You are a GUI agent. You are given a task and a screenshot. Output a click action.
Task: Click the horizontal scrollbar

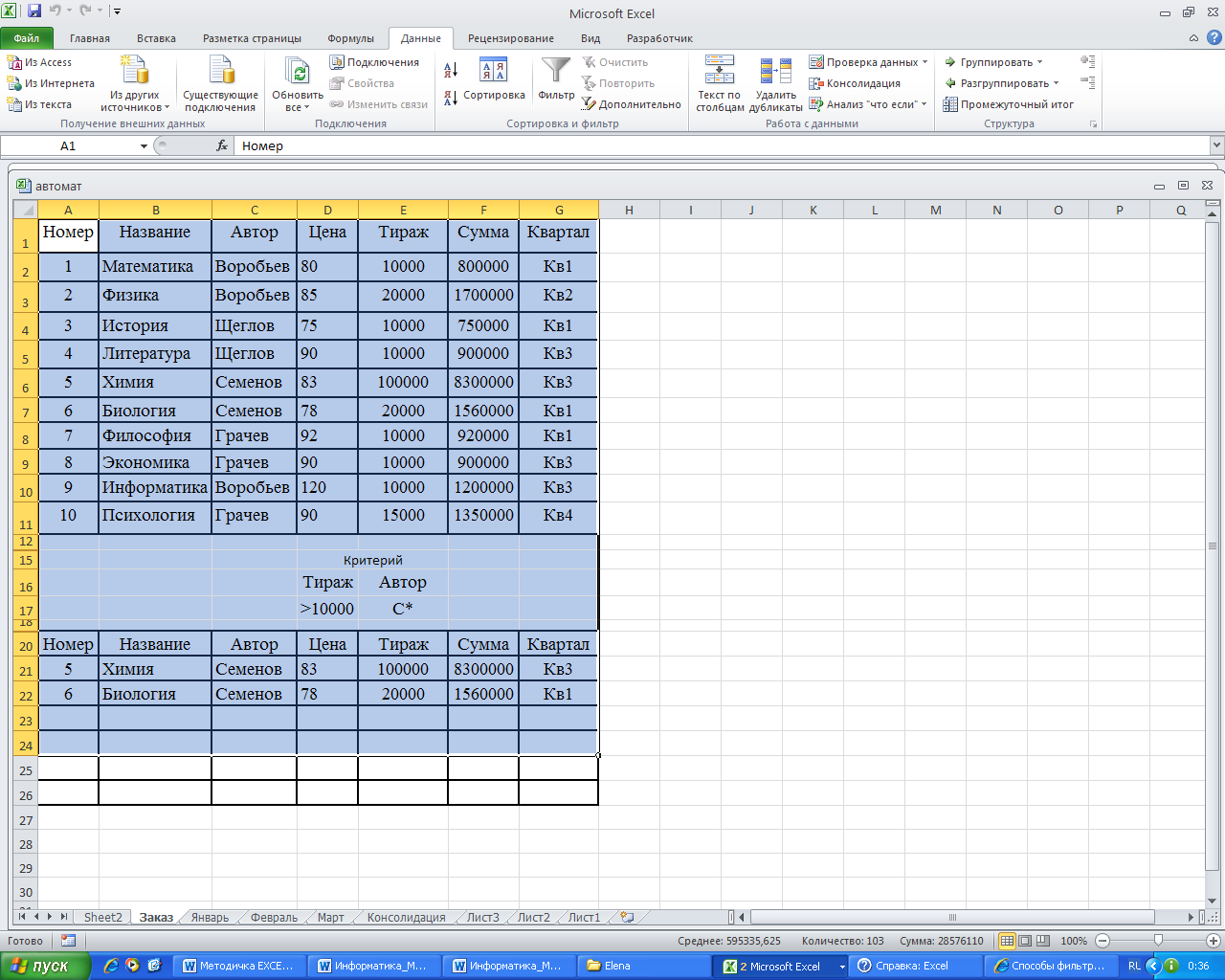click(x=952, y=917)
